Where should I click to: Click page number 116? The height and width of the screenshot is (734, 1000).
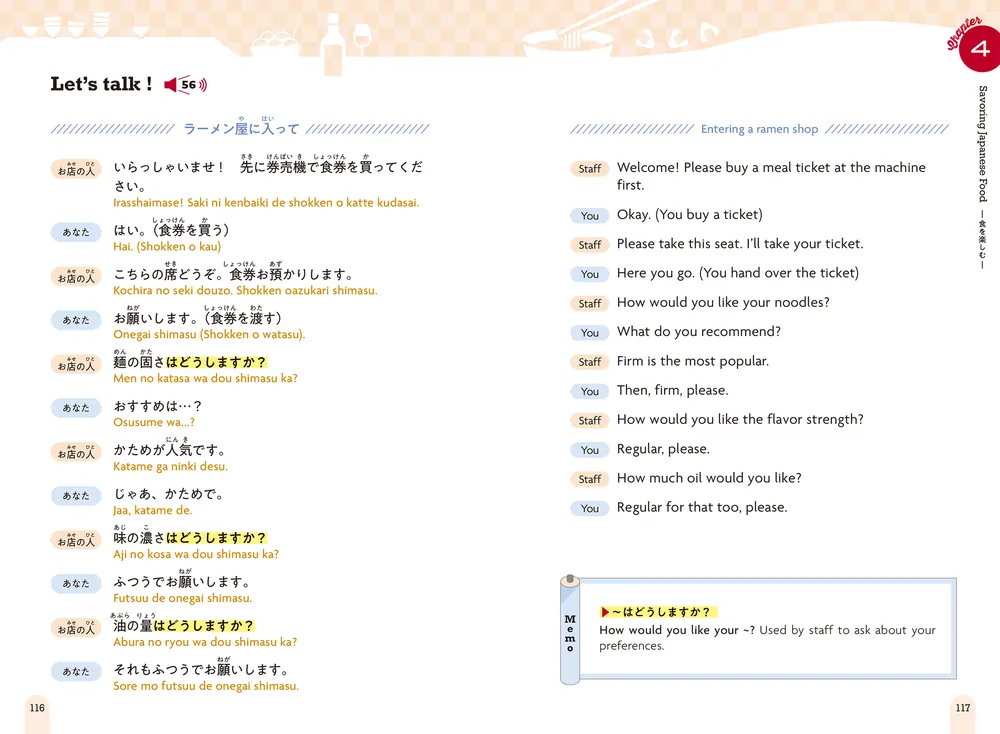tap(37, 708)
